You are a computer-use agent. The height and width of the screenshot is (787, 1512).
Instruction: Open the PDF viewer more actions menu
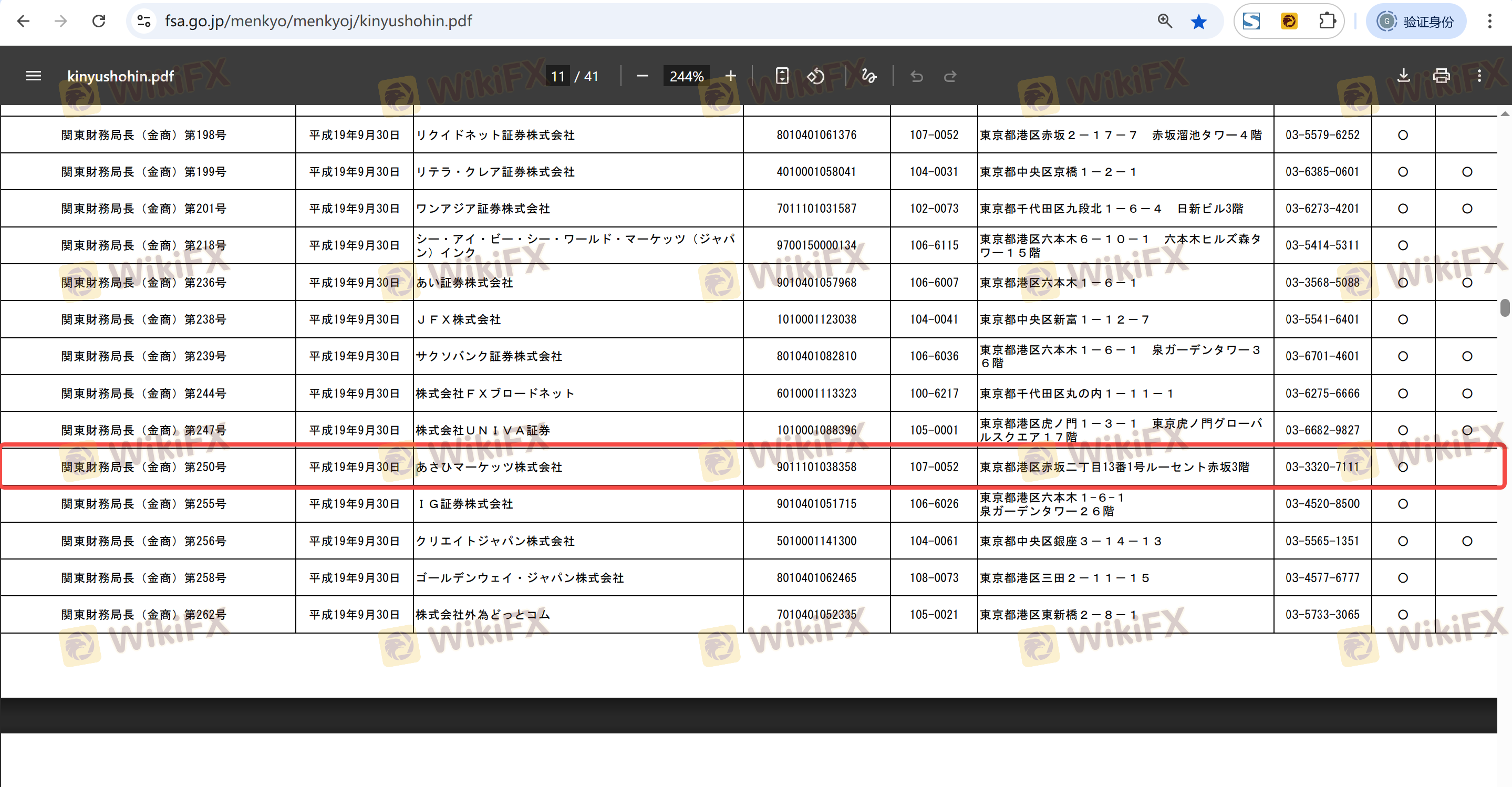[1479, 76]
